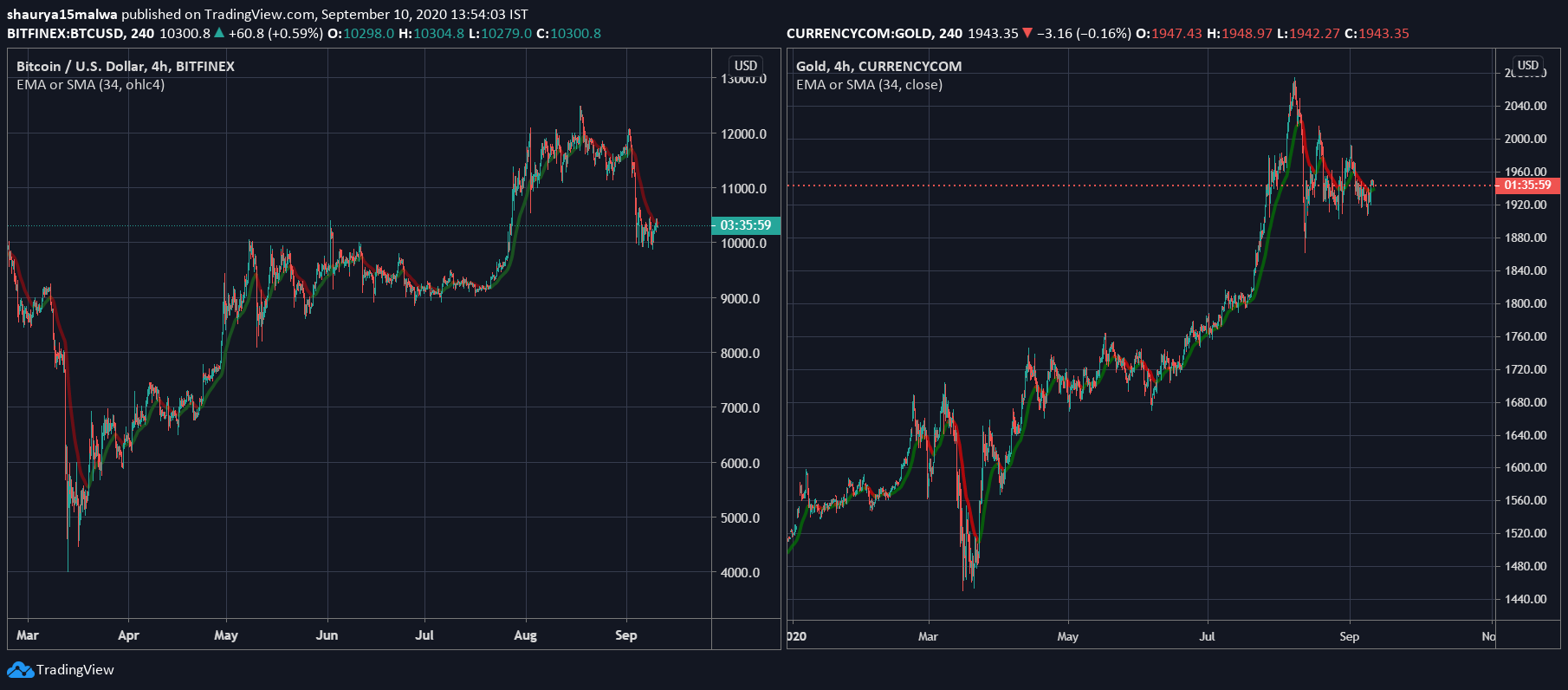Image resolution: width=1568 pixels, height=690 pixels.
Task: Click the 12000.0 level on Bitcoin price scale
Action: 743,134
